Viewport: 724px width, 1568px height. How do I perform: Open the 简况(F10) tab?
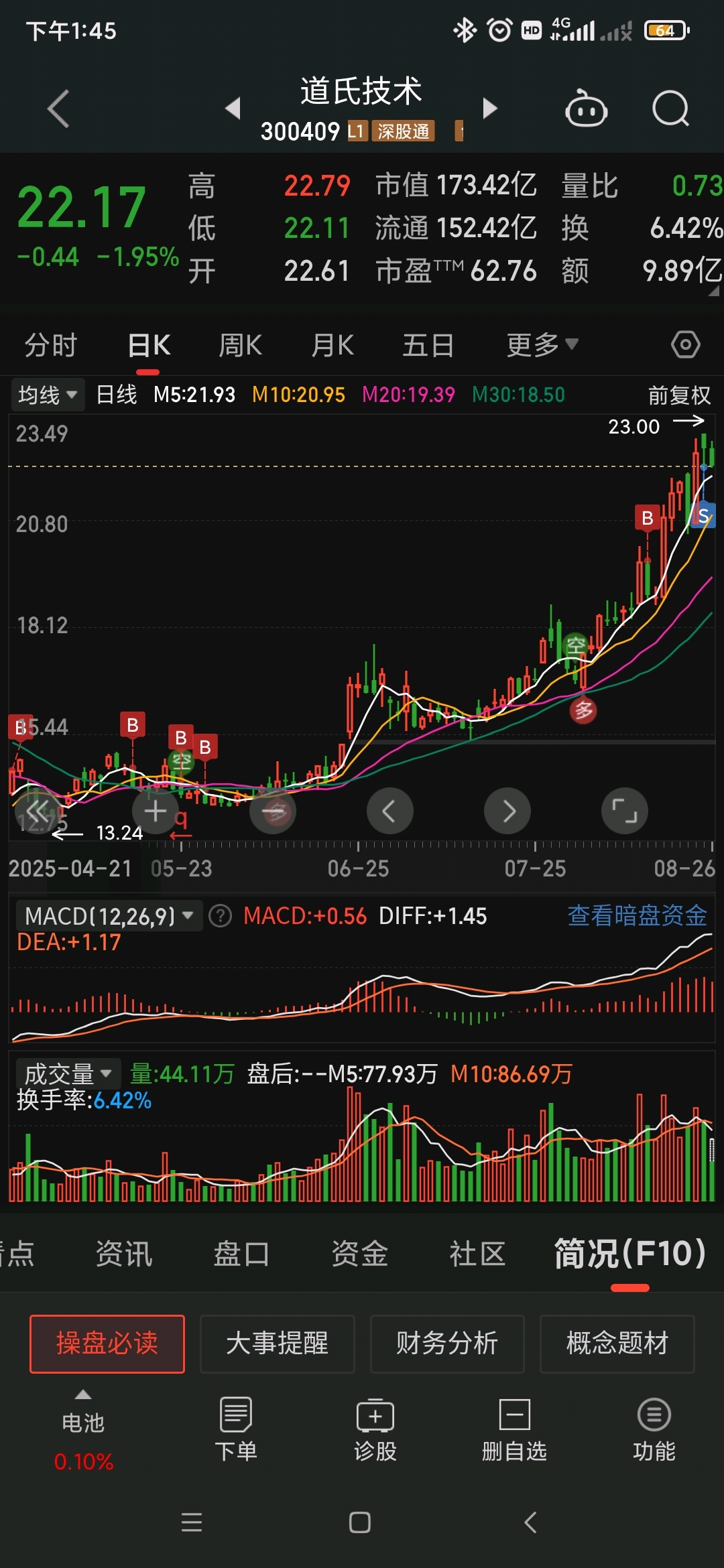[630, 1254]
